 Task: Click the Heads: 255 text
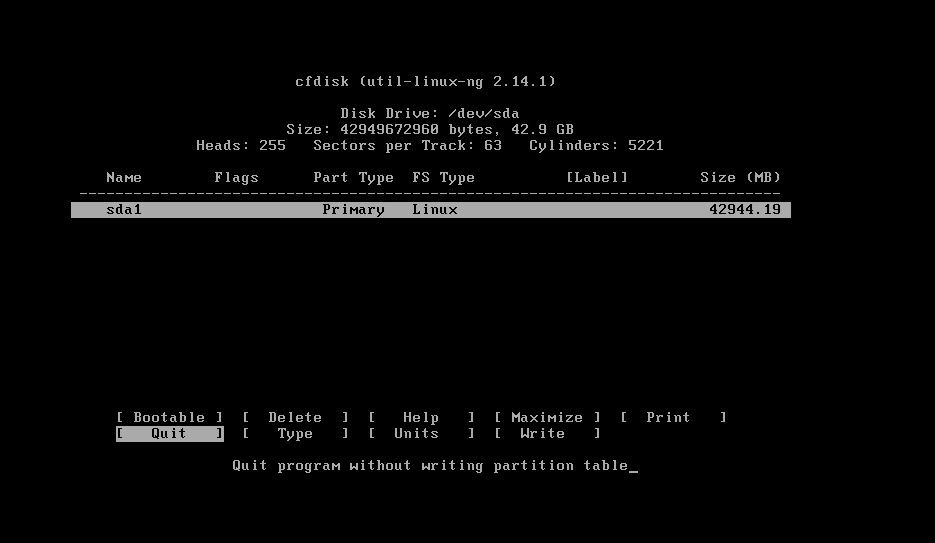(x=241, y=145)
